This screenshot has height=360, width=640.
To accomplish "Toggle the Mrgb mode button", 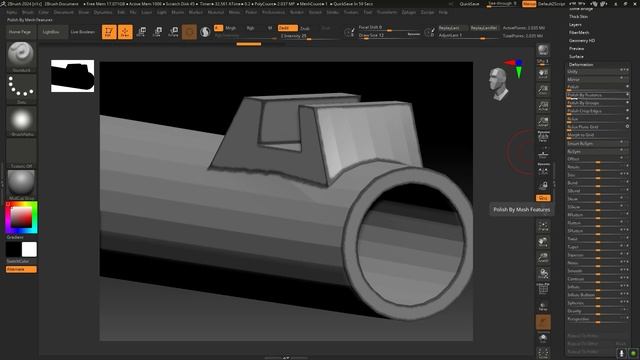I will click(231, 28).
